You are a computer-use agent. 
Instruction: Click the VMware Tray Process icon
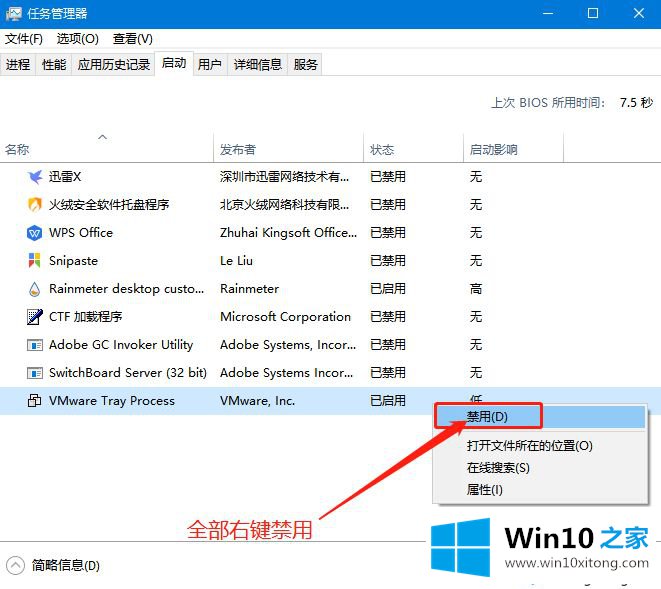35,401
